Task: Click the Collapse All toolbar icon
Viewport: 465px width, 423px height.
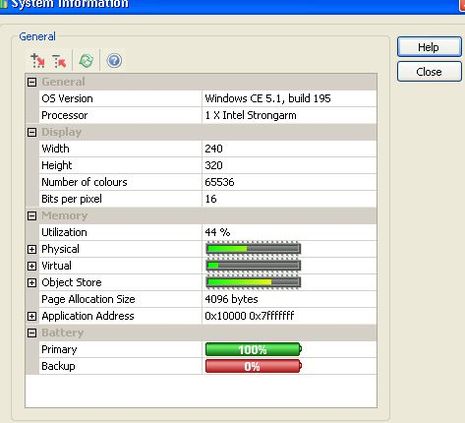Action: pos(60,61)
